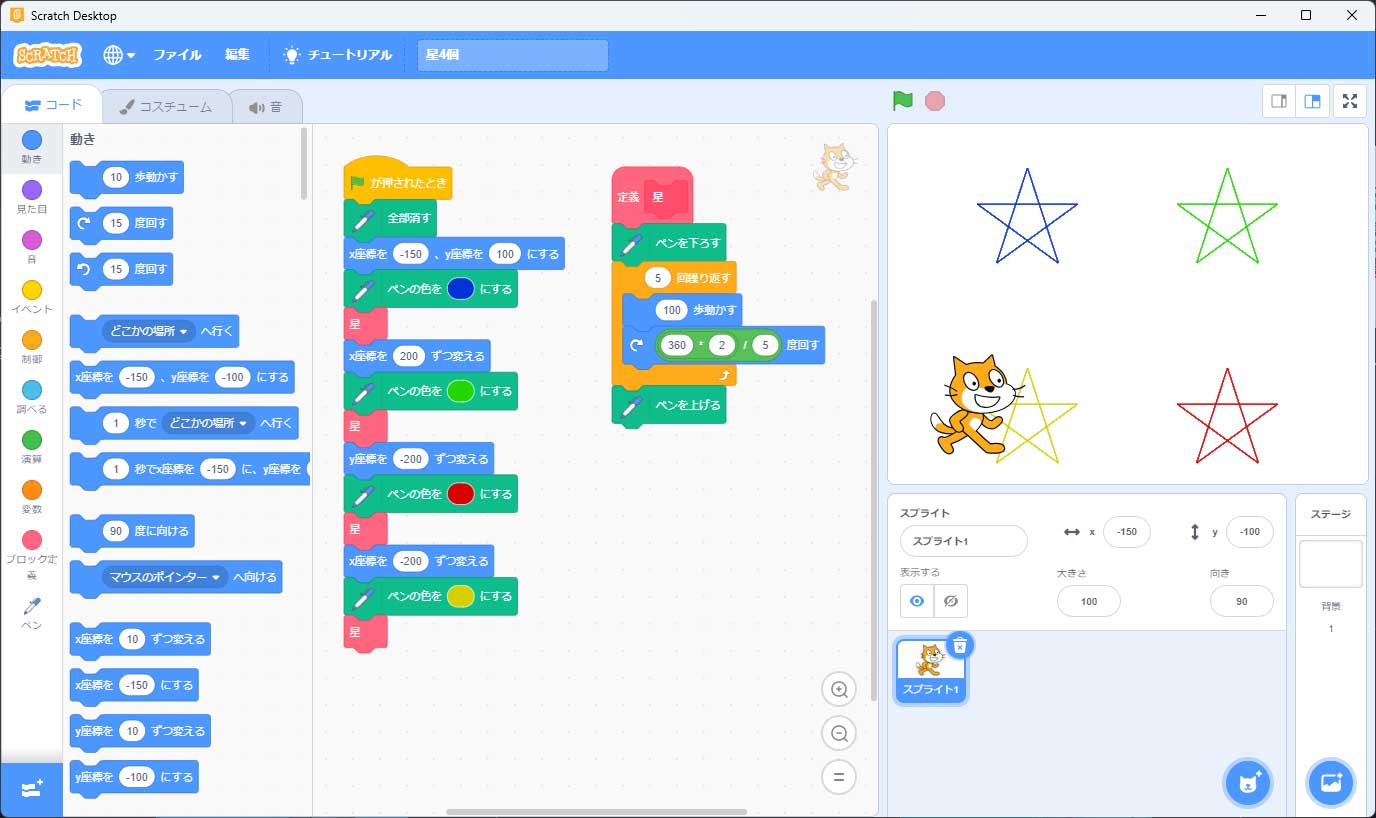Show the sprite with the eye icon
Image resolution: width=1376 pixels, height=818 pixels.
click(917, 601)
